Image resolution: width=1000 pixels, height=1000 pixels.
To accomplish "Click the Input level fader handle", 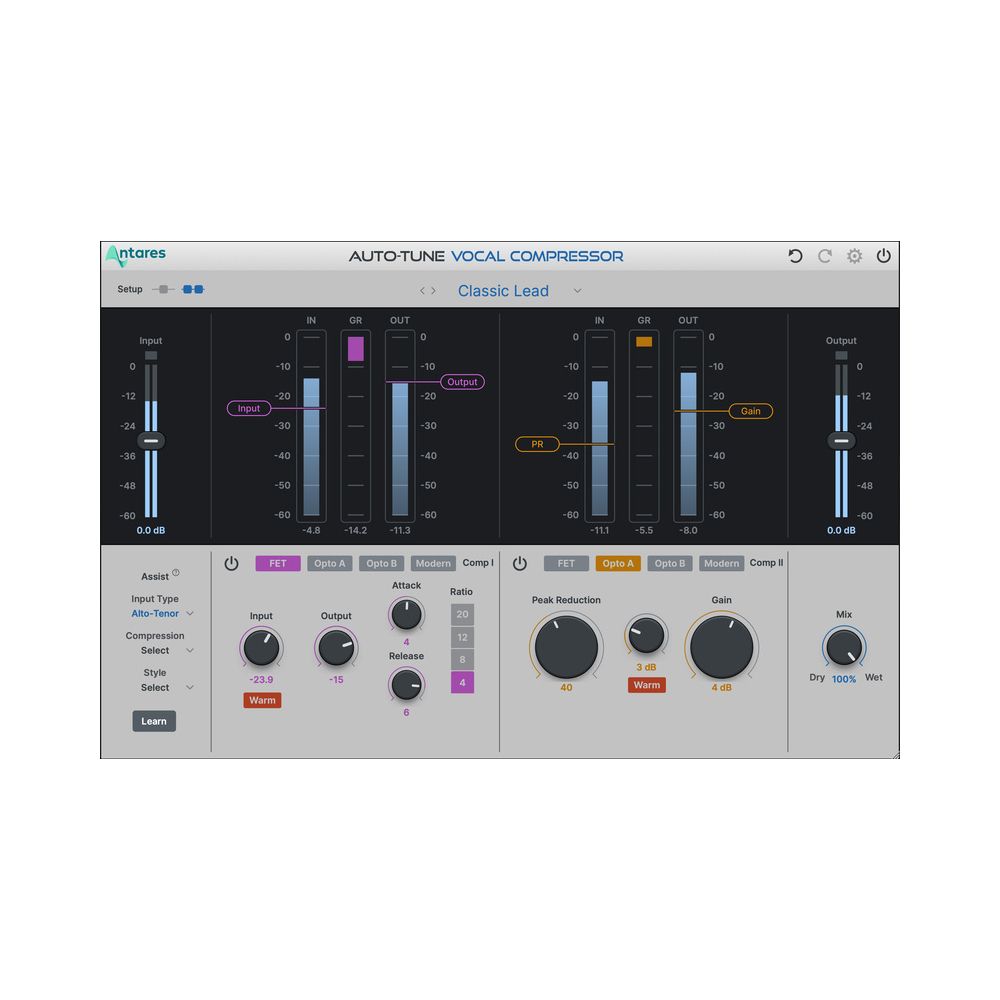I will click(x=151, y=441).
